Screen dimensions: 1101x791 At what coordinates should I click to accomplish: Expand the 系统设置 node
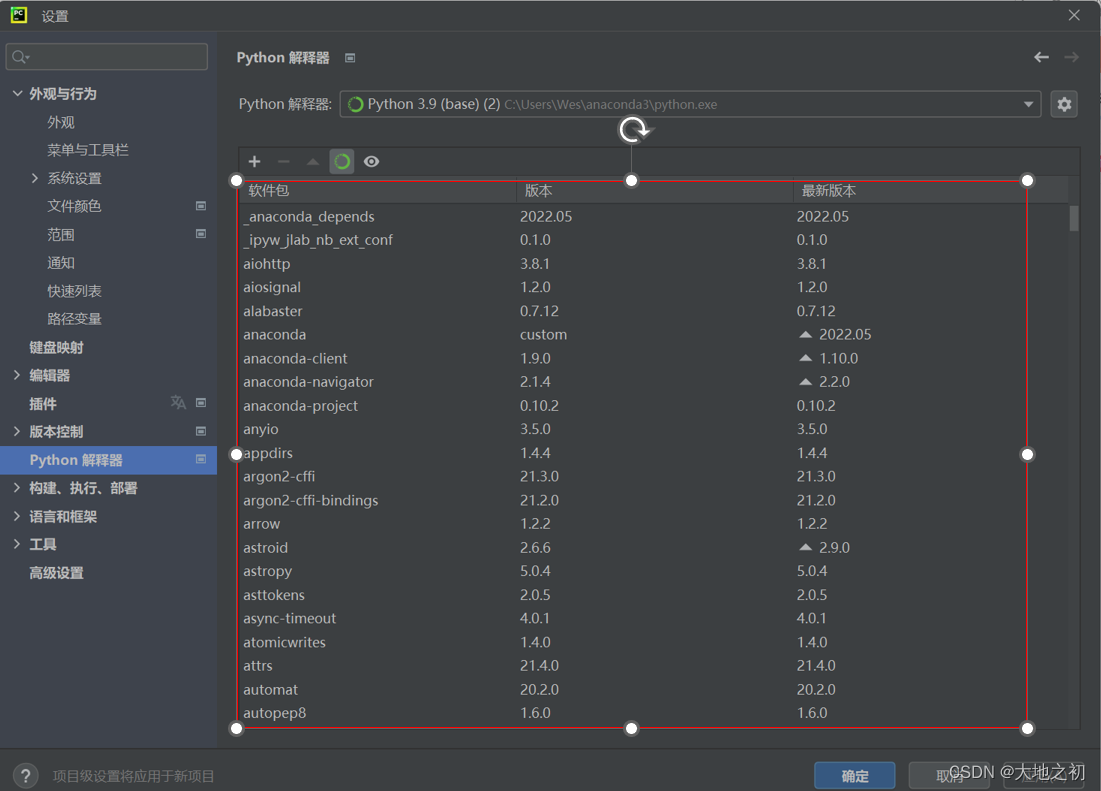tap(34, 178)
